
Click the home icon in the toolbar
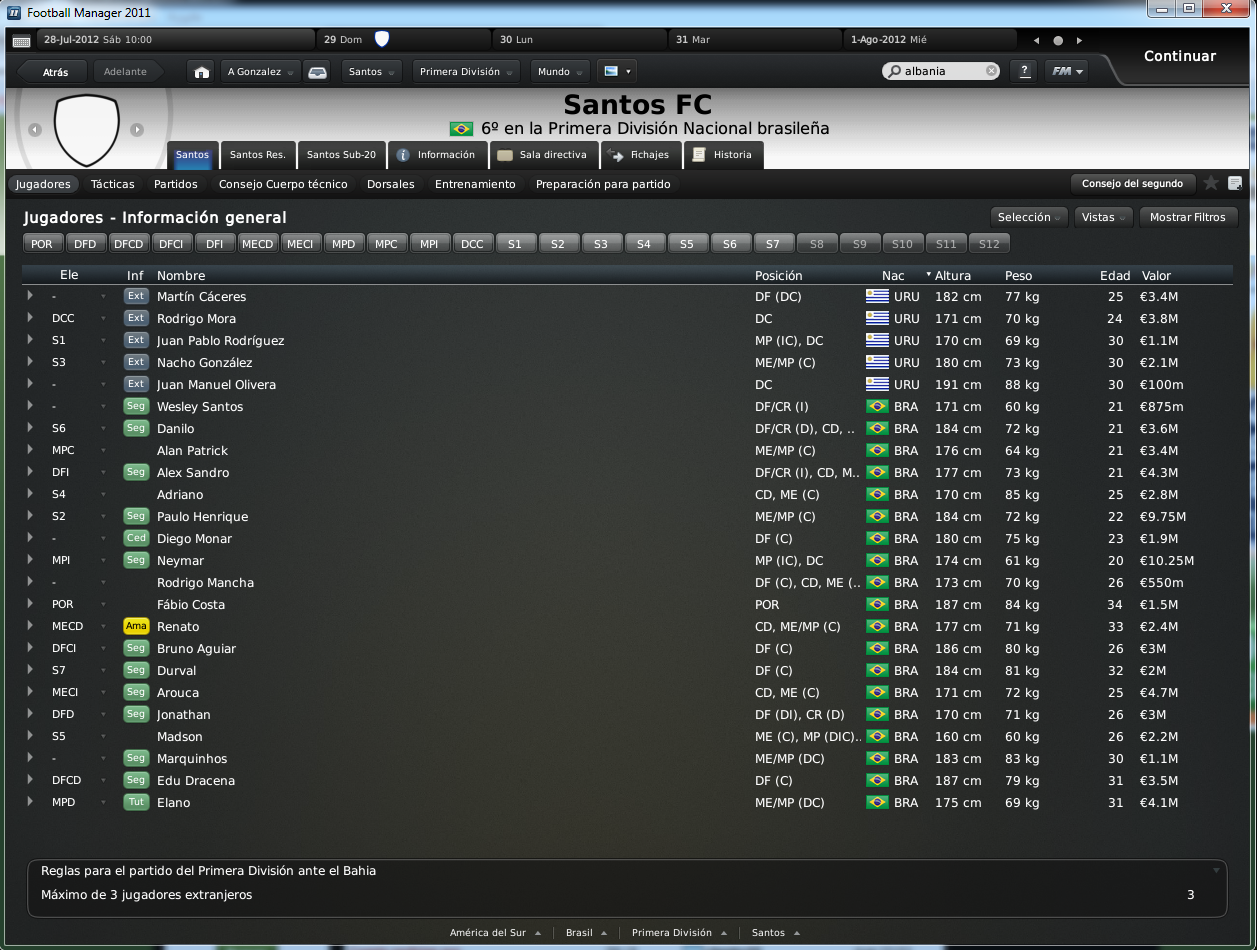click(202, 72)
